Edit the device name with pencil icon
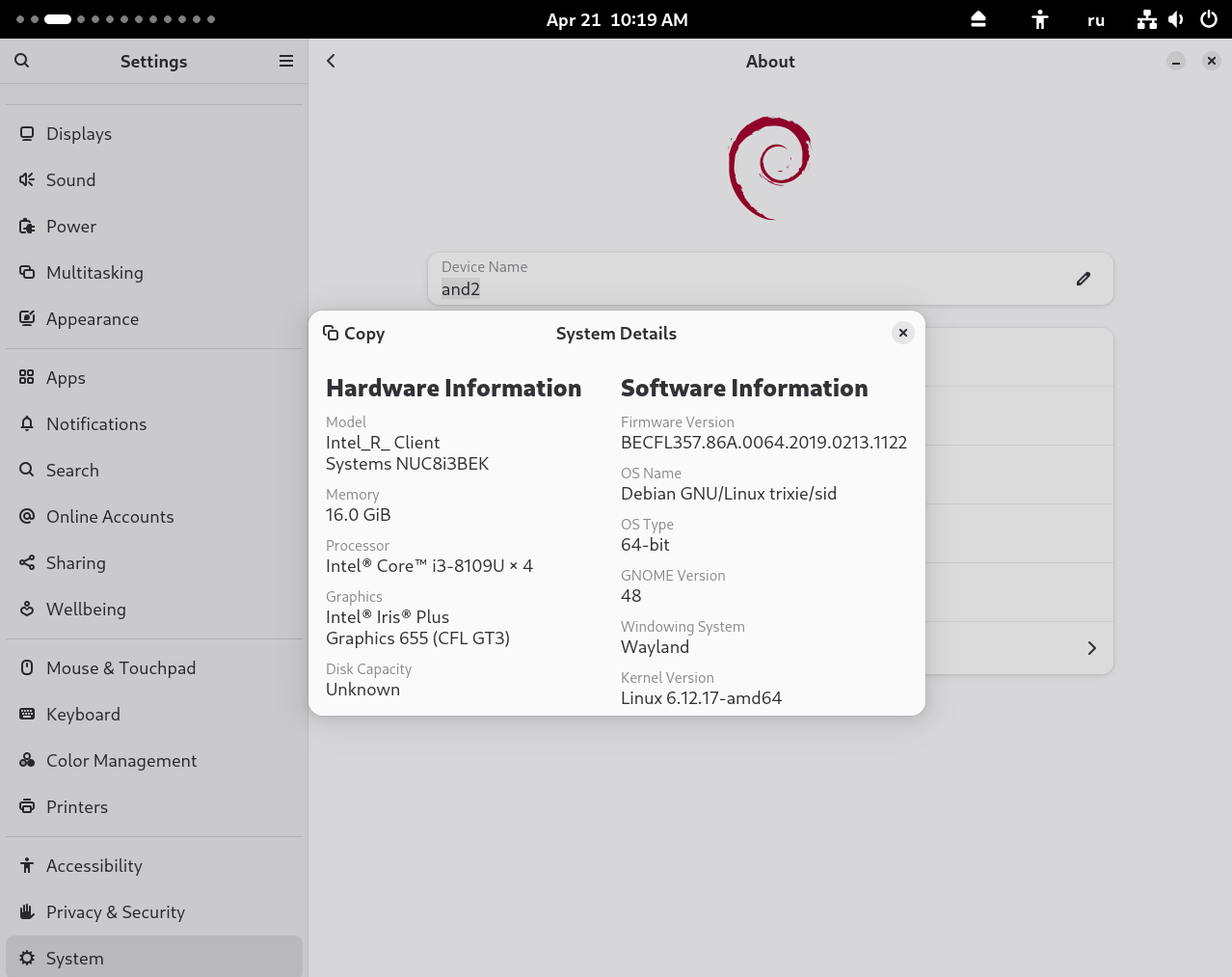 coord(1084,279)
